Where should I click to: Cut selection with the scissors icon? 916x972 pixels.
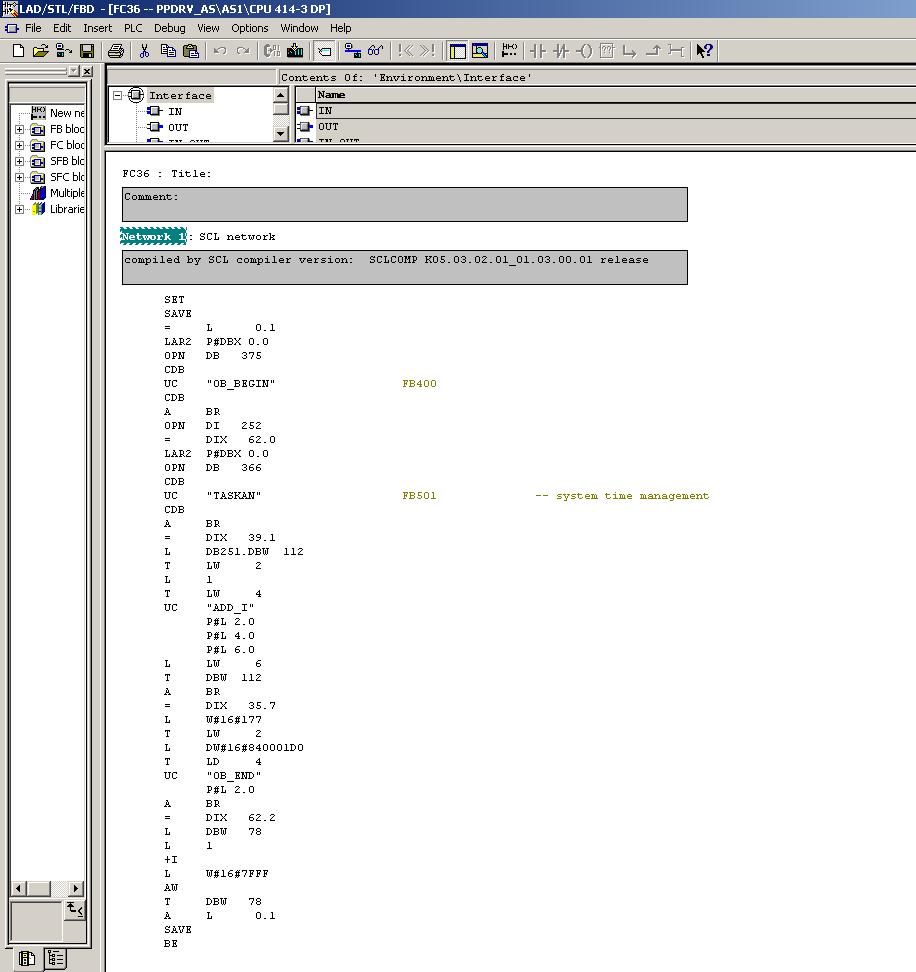[144, 51]
